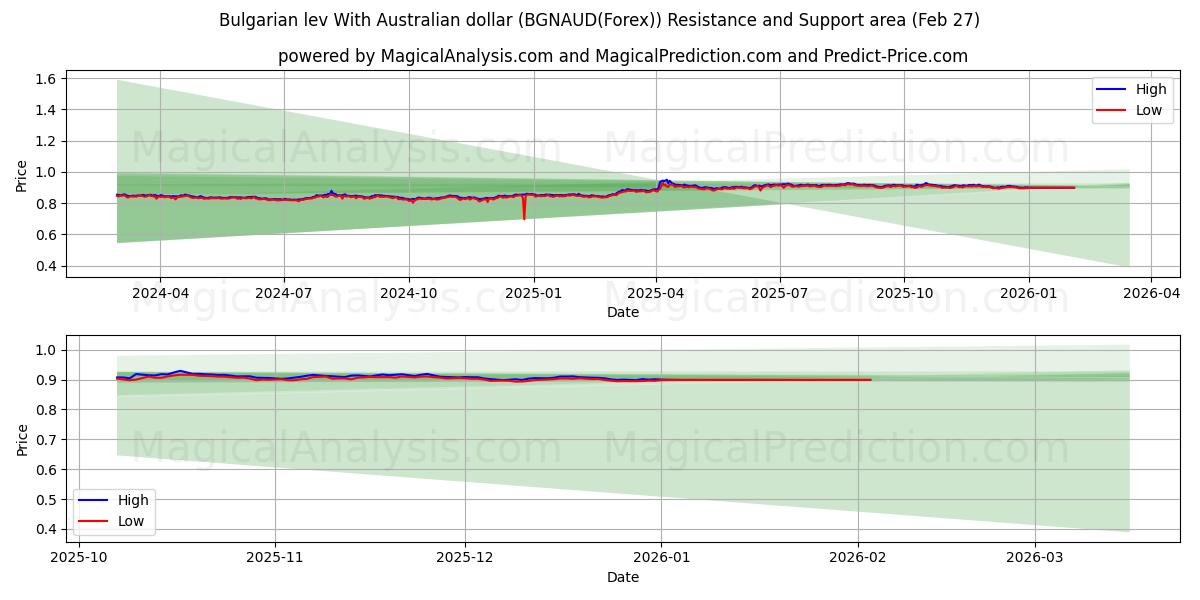Click the 1.6 tick on upper chart y-axis

point(47,78)
